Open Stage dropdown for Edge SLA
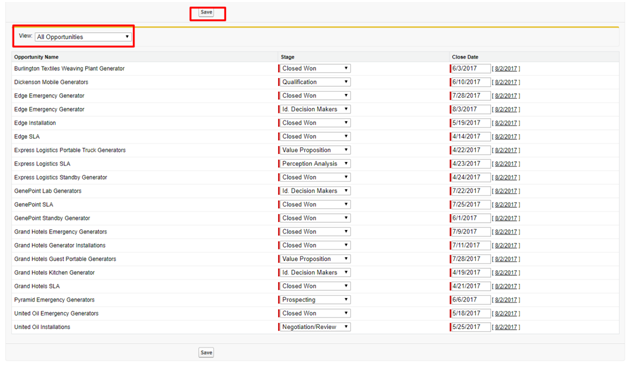 pos(315,137)
